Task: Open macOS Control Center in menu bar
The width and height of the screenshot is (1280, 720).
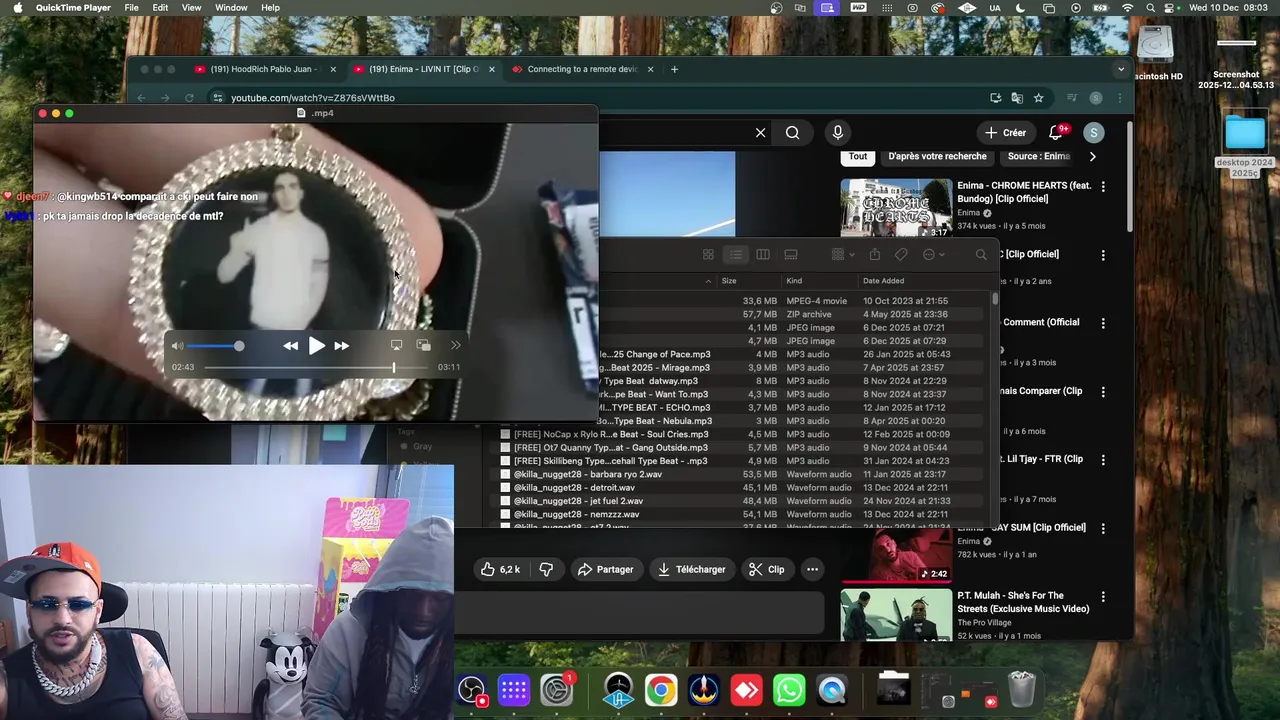Action: [x=1169, y=8]
